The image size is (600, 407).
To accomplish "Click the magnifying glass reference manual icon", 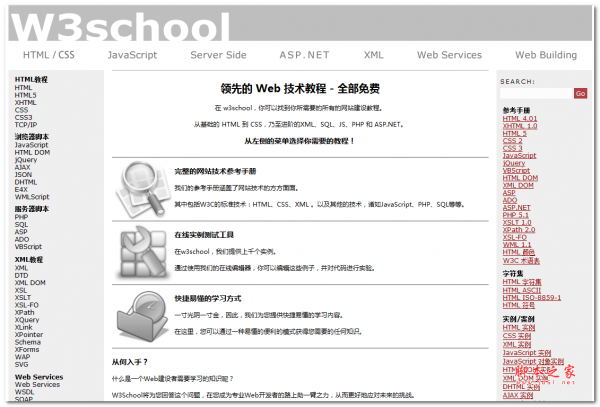I will (143, 189).
